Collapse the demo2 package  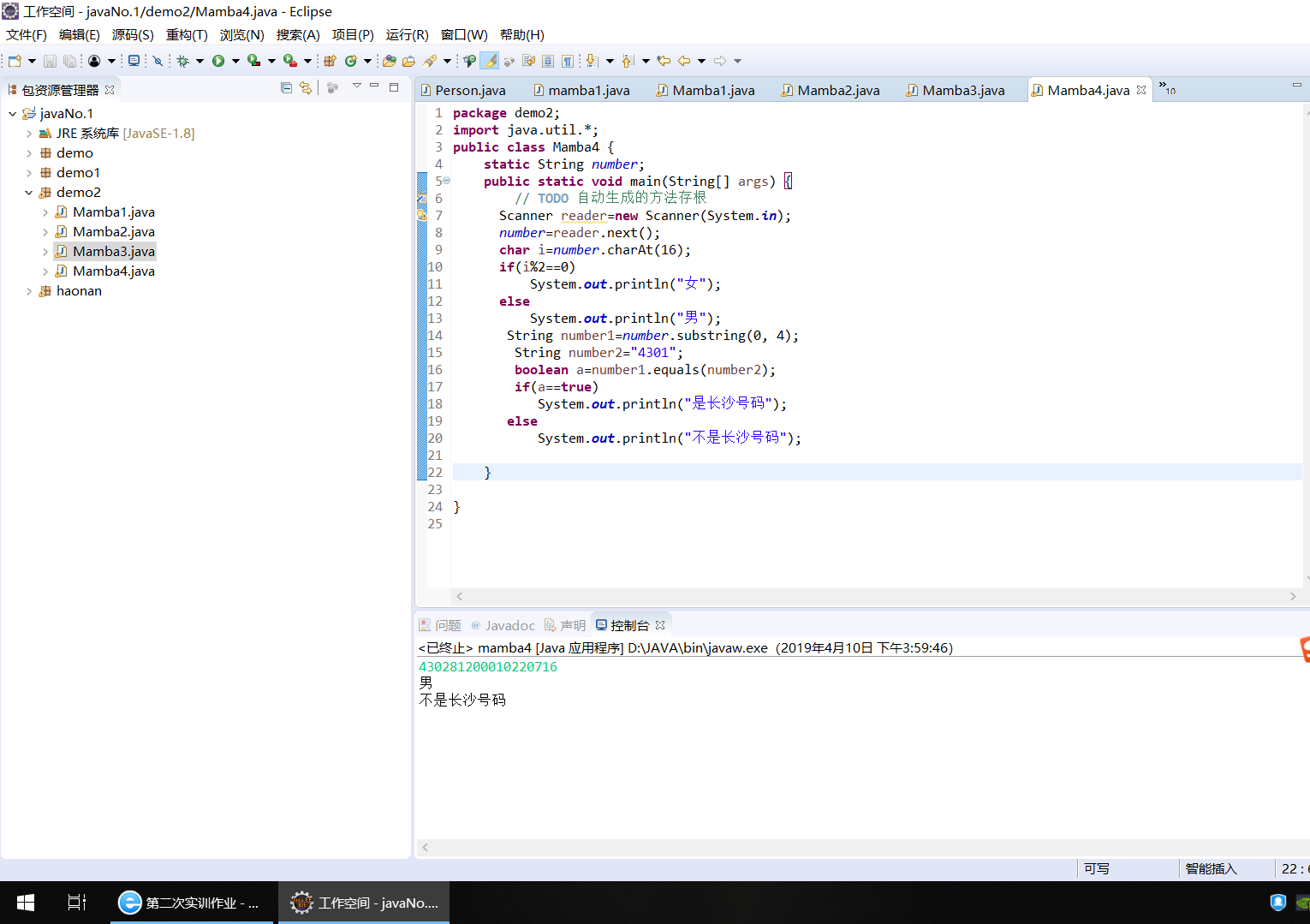tap(29, 193)
